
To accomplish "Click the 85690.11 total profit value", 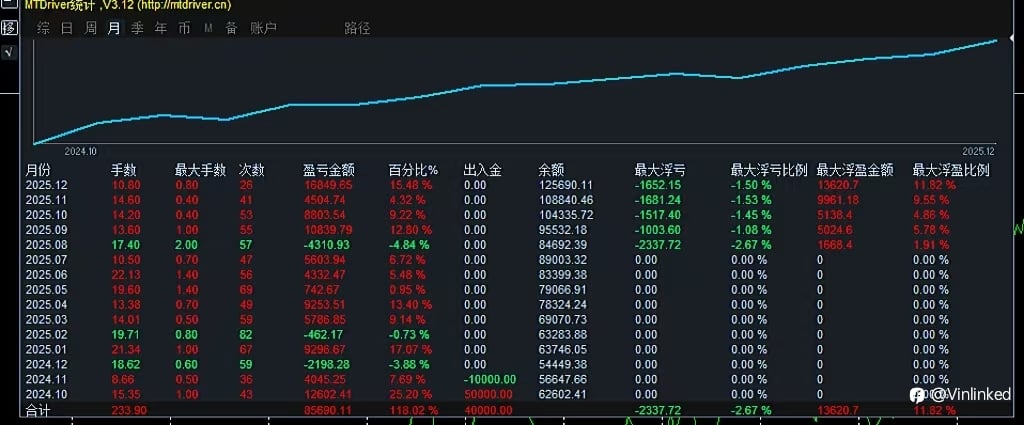I will coord(328,410).
